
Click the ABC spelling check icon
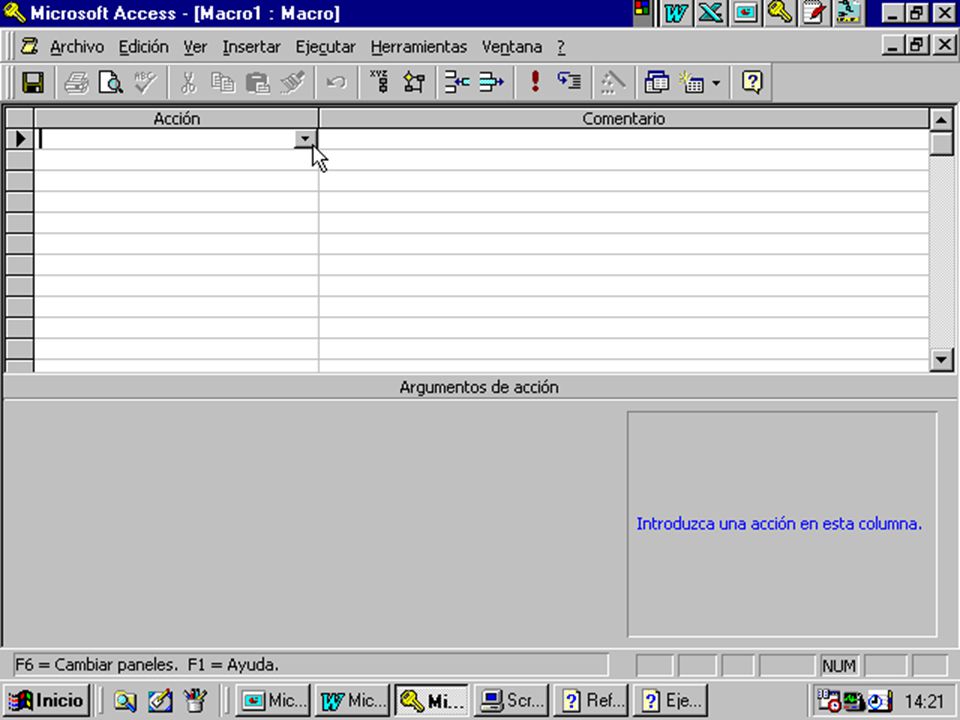146,82
